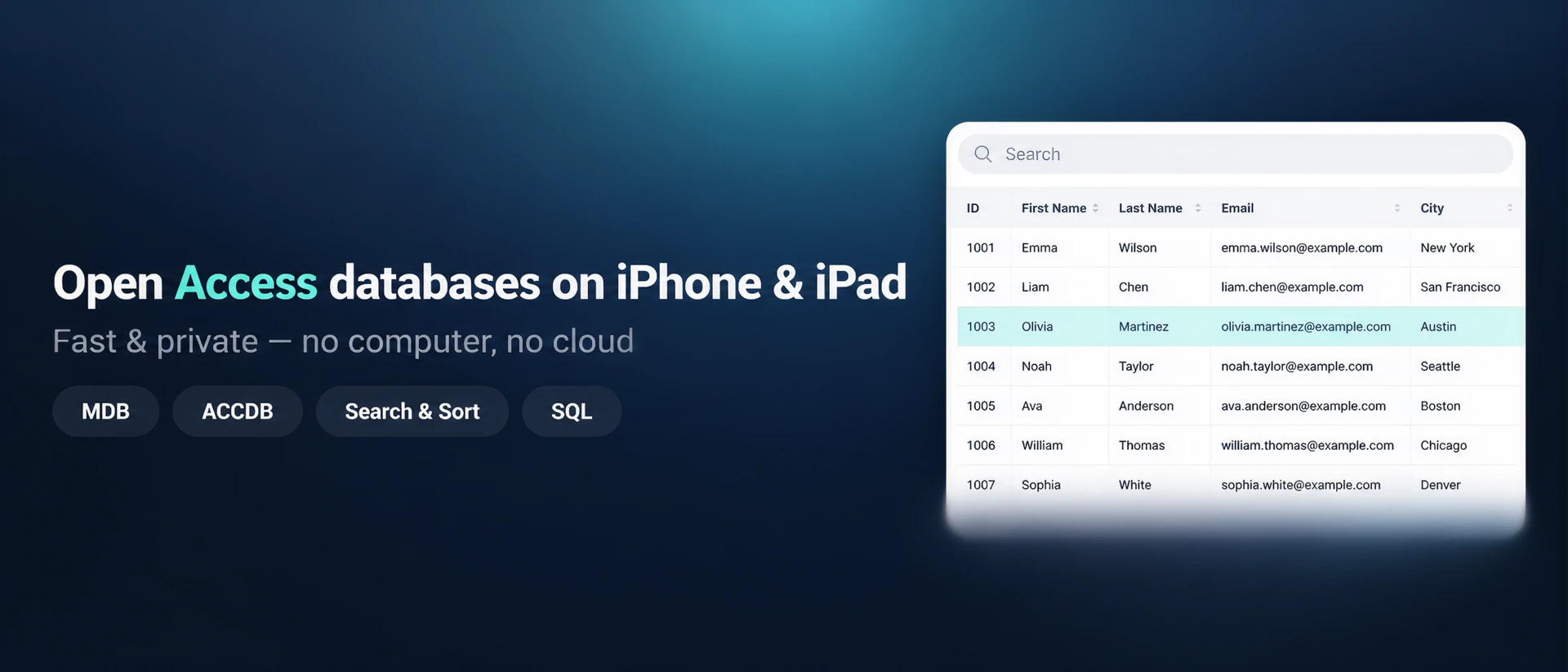Click the Search & Sort pill
The height and width of the screenshot is (672, 1568).
pos(412,412)
